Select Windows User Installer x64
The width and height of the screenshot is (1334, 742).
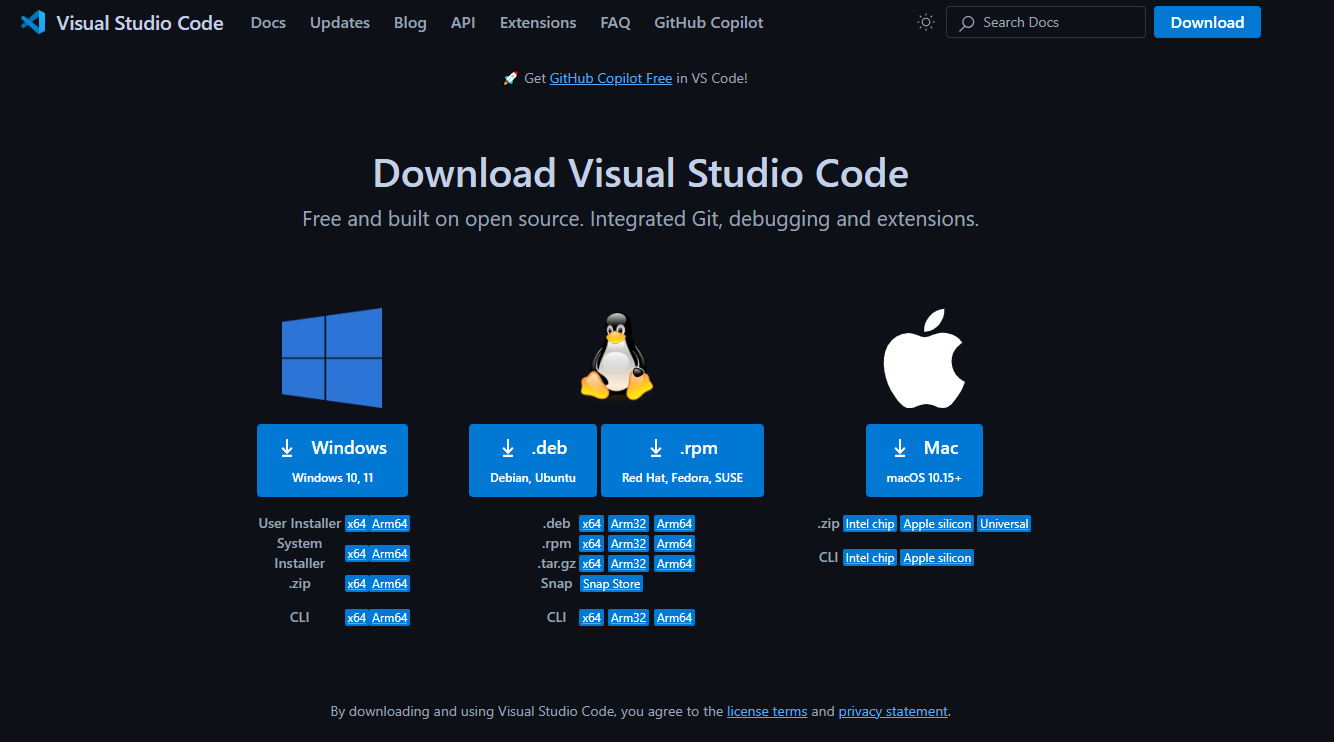click(356, 524)
